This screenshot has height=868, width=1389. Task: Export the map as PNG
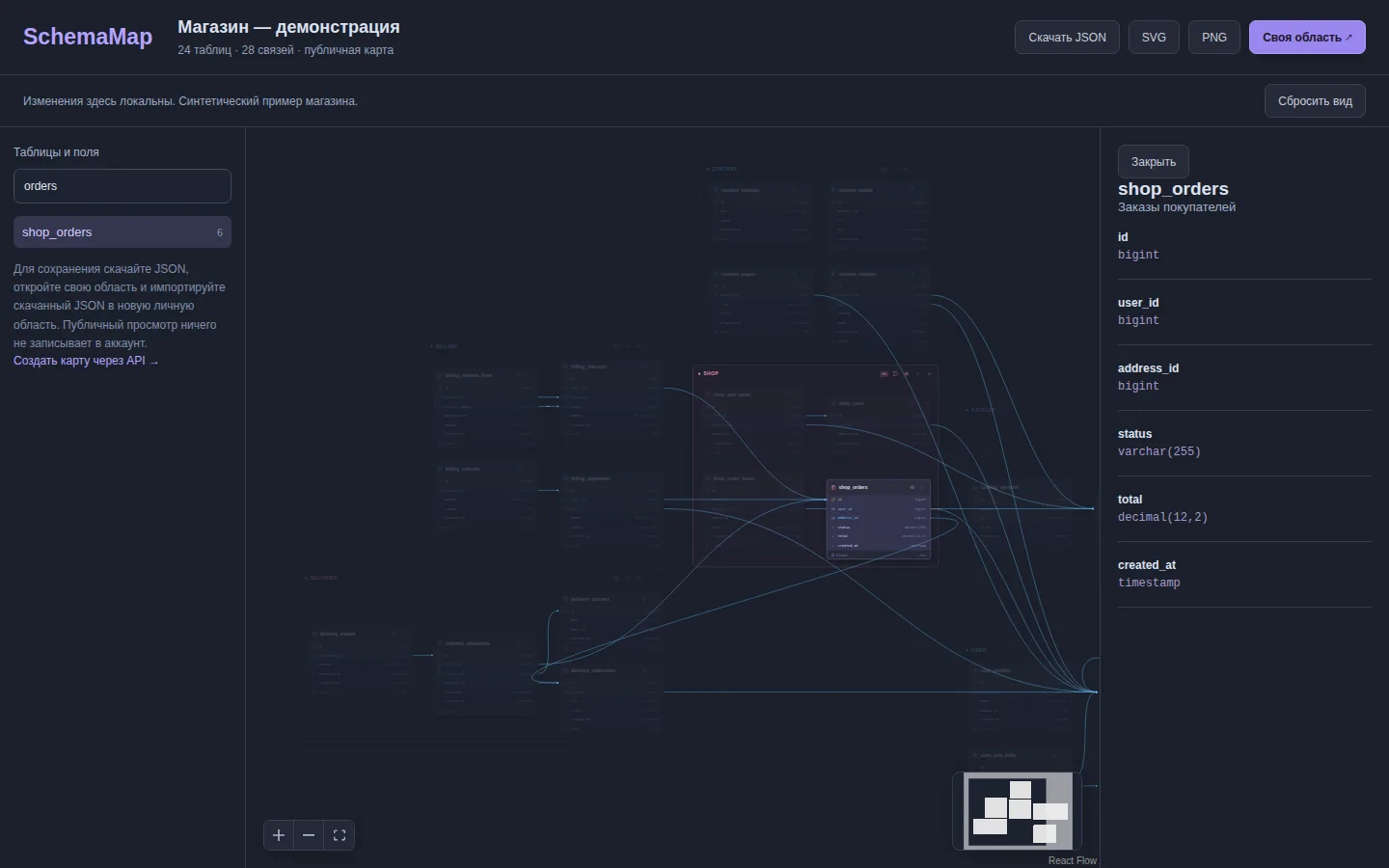[1214, 38]
